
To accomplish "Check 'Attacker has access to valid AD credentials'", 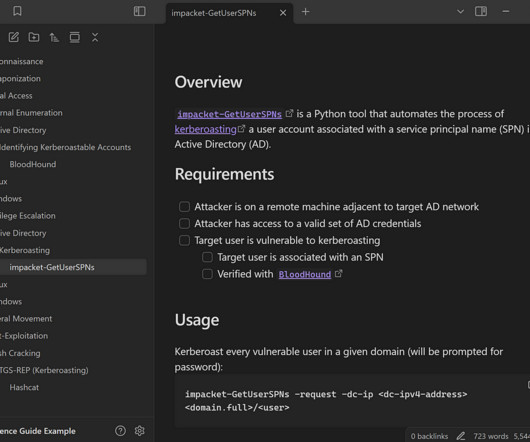I will click(184, 223).
